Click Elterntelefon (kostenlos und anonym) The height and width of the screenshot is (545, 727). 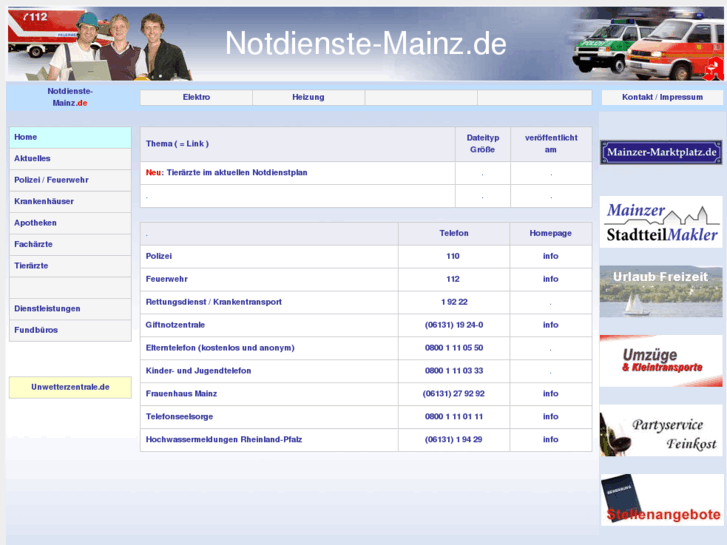click(x=220, y=348)
